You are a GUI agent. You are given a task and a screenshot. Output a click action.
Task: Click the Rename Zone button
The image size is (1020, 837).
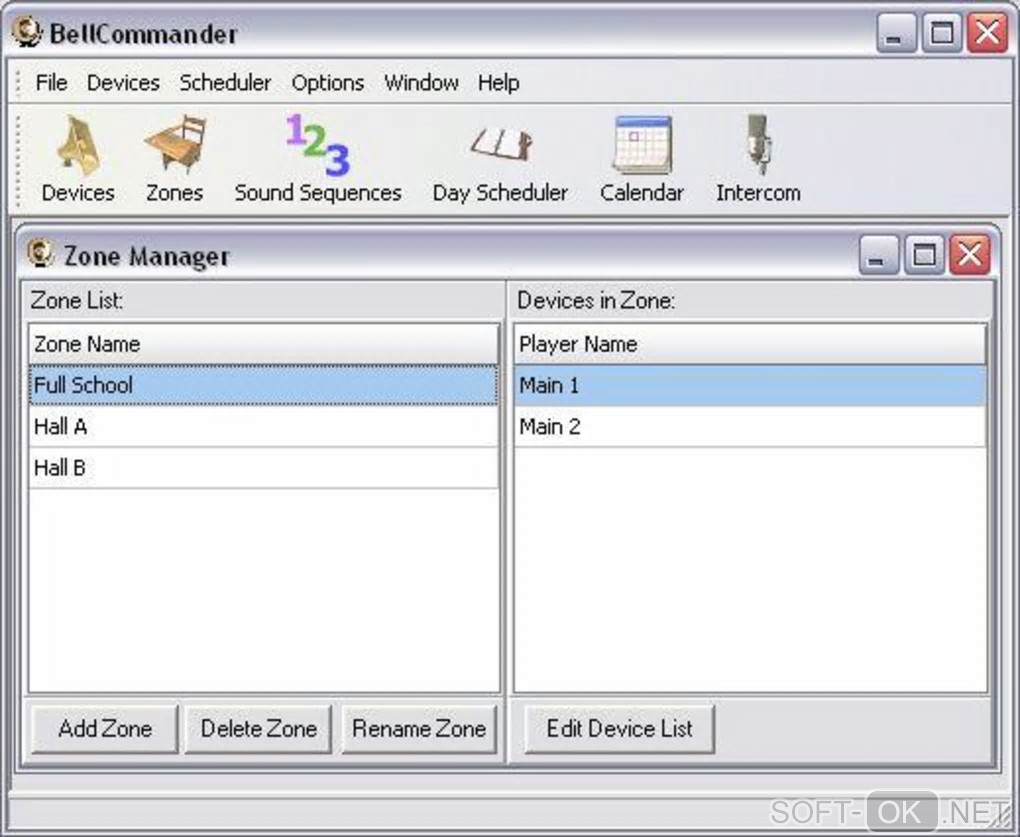(419, 728)
